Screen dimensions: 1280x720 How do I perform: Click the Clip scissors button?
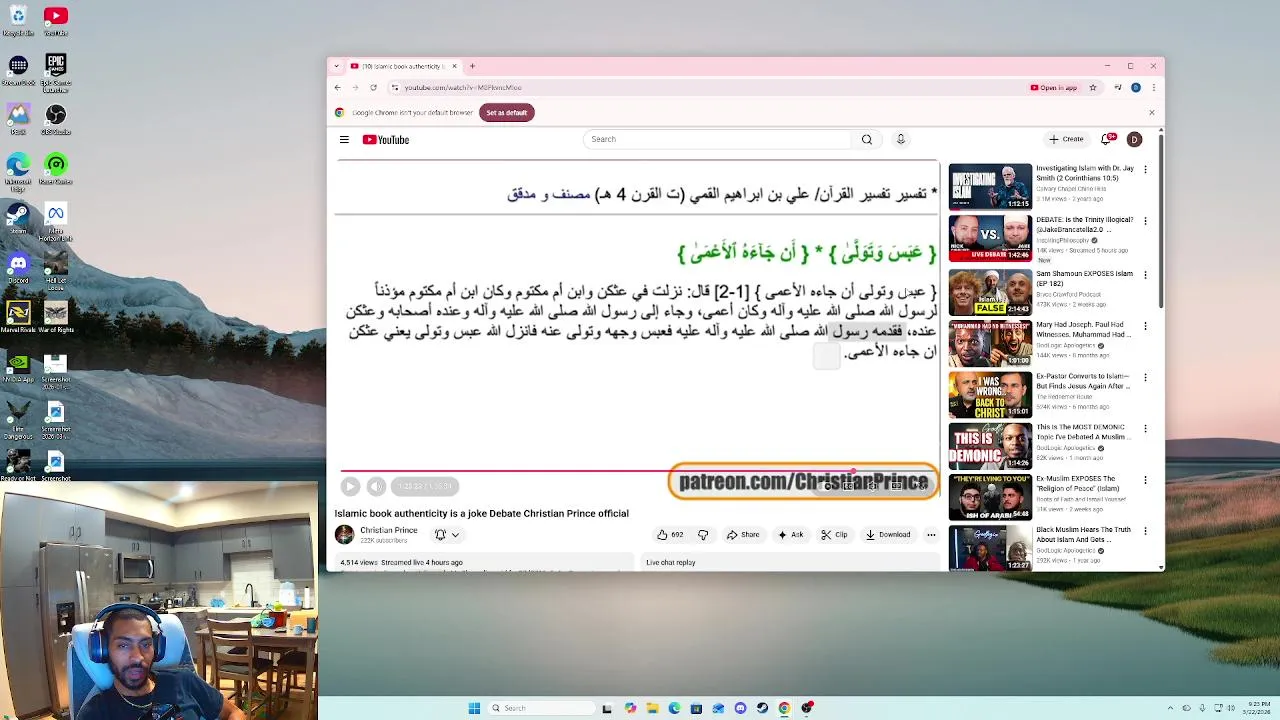pyautogui.click(x=834, y=535)
